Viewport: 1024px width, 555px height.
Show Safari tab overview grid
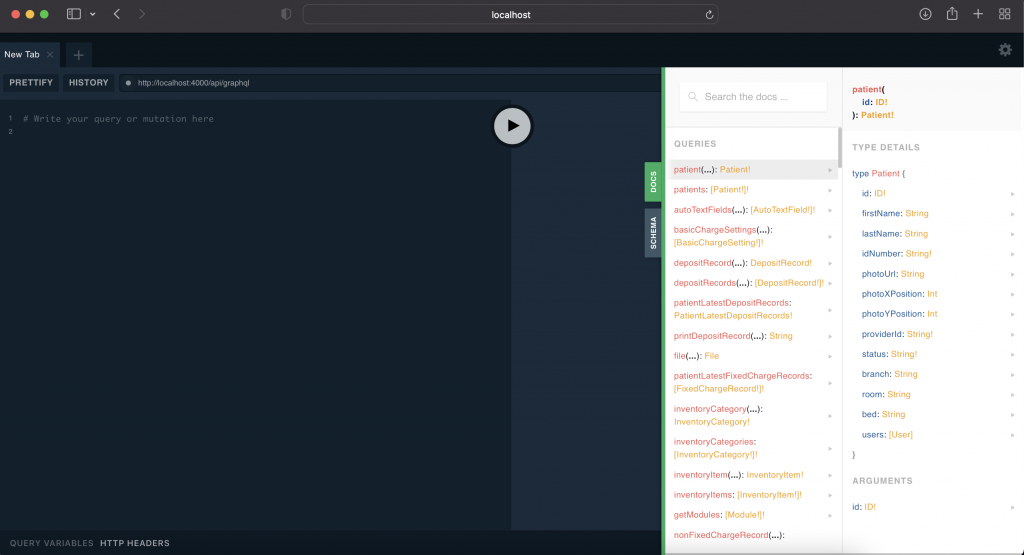click(1004, 14)
